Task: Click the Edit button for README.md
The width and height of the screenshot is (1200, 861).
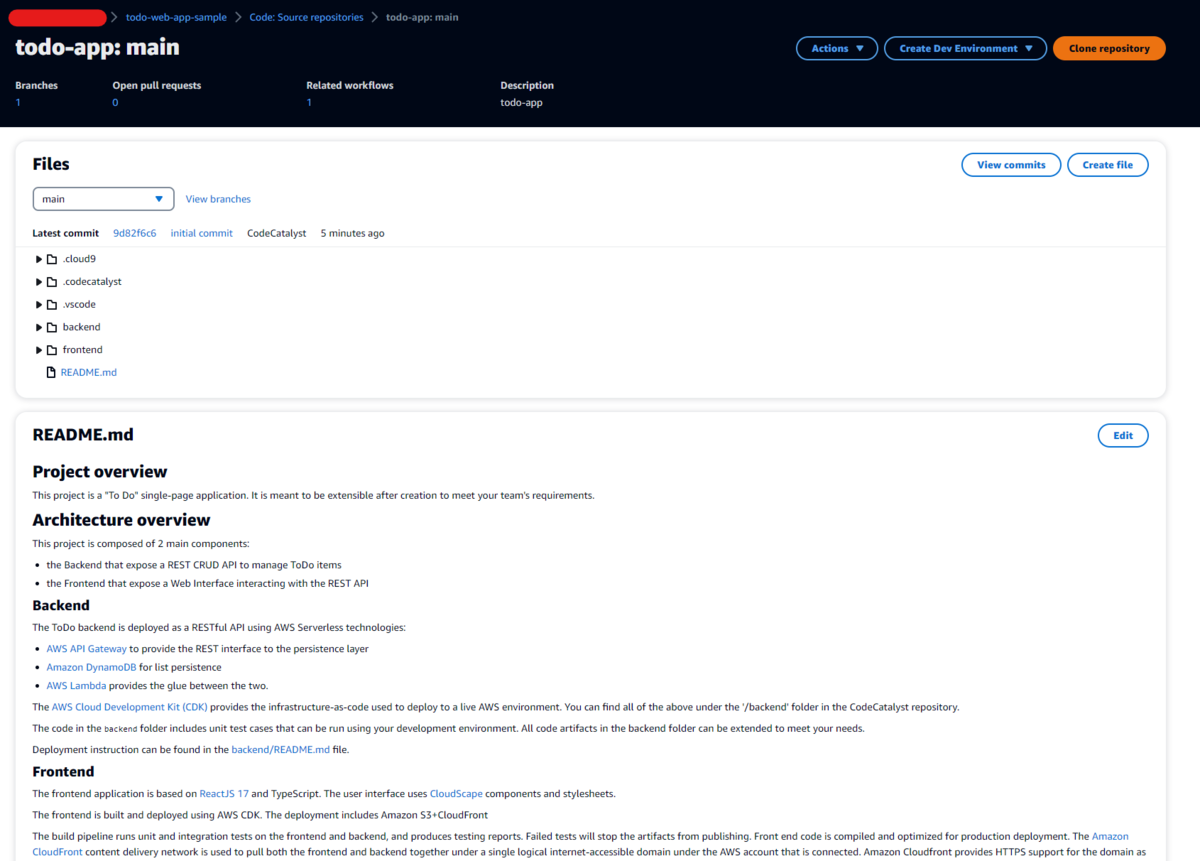Action: (x=1123, y=435)
